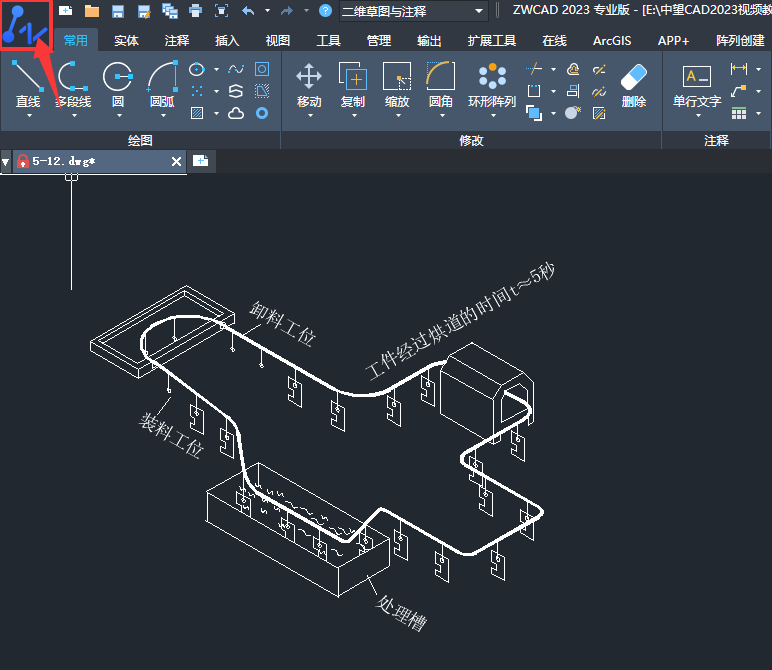Image resolution: width=772 pixels, height=670 pixels.
Task: Switch to the 插入 (Insert) ribbon tab
Action: pyautogui.click(x=227, y=41)
